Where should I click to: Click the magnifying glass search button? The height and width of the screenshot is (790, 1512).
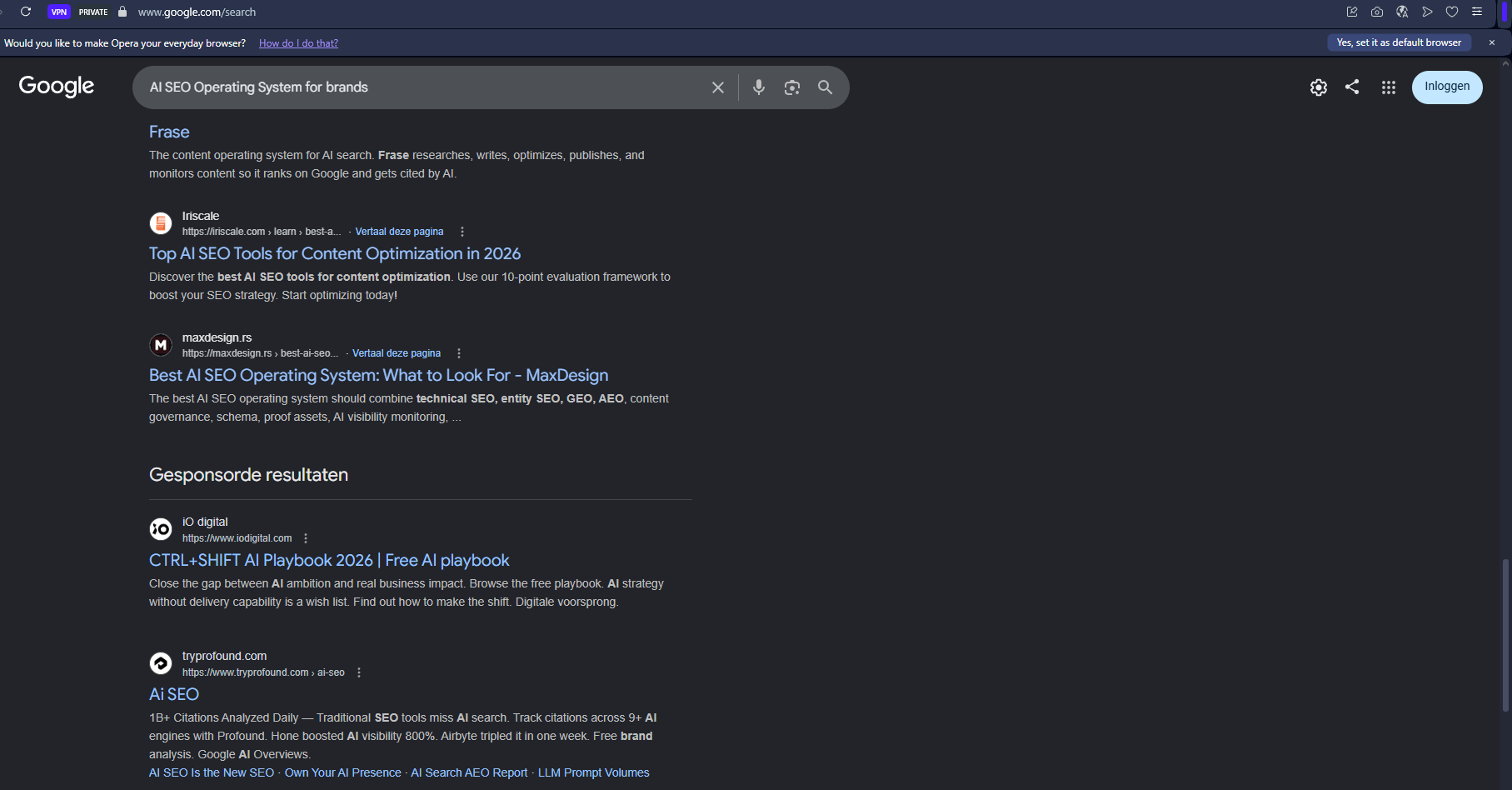click(825, 87)
